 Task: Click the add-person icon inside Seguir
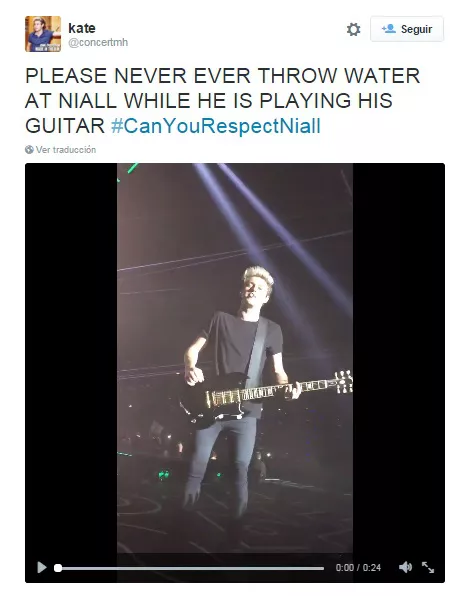click(389, 29)
